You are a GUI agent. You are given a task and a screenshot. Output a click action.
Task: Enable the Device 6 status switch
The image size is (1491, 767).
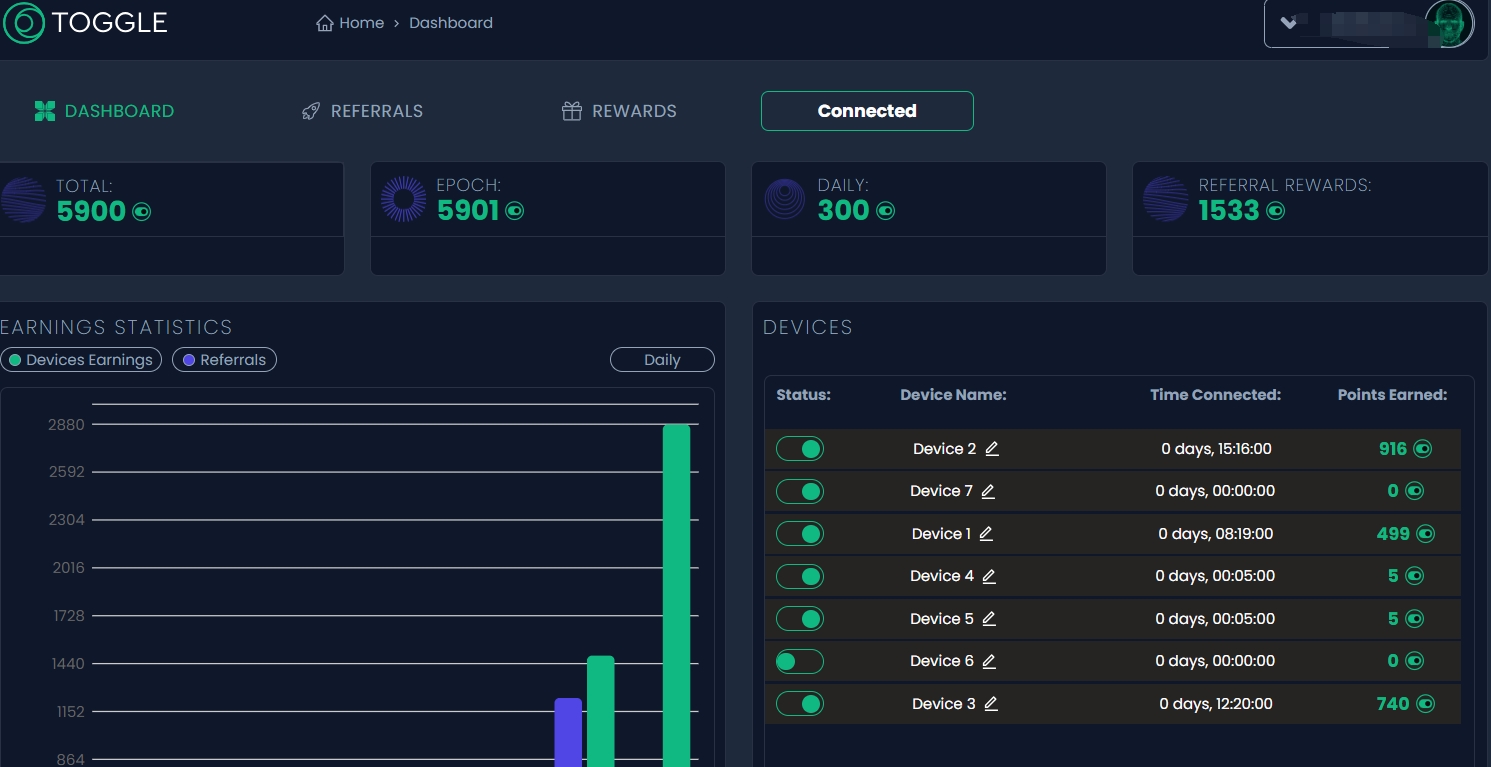(x=800, y=661)
